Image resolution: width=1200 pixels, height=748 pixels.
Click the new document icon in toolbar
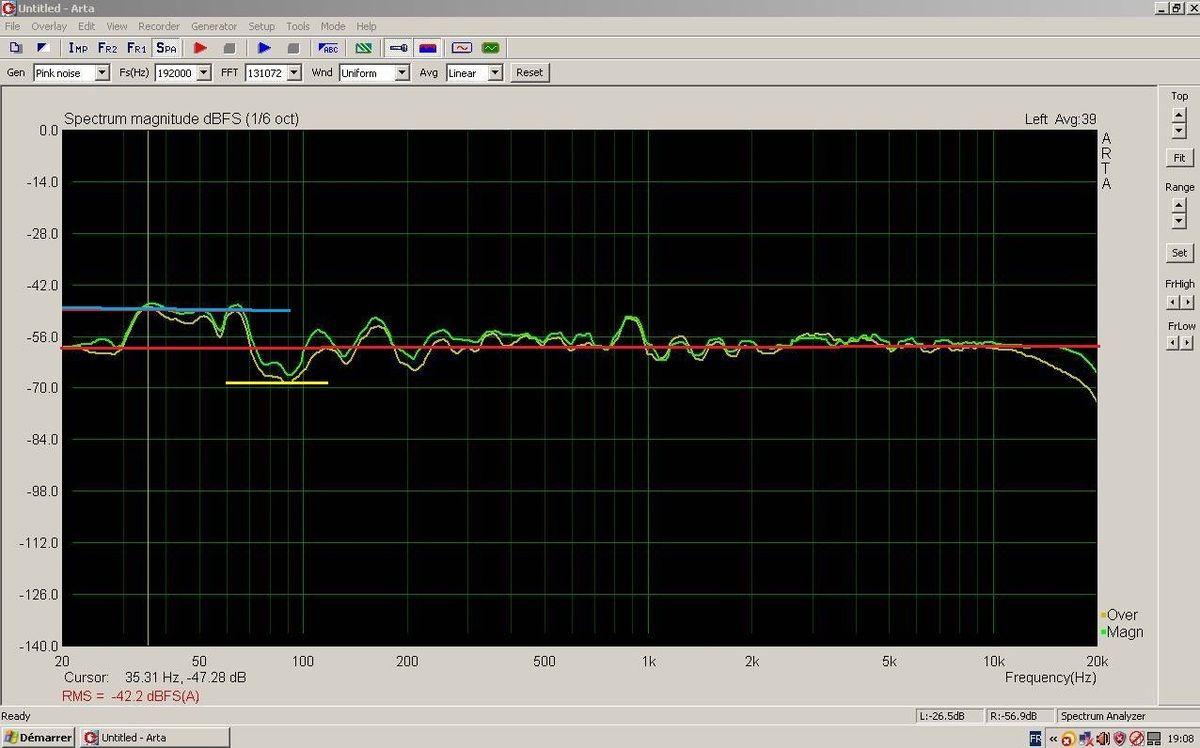click(15, 47)
